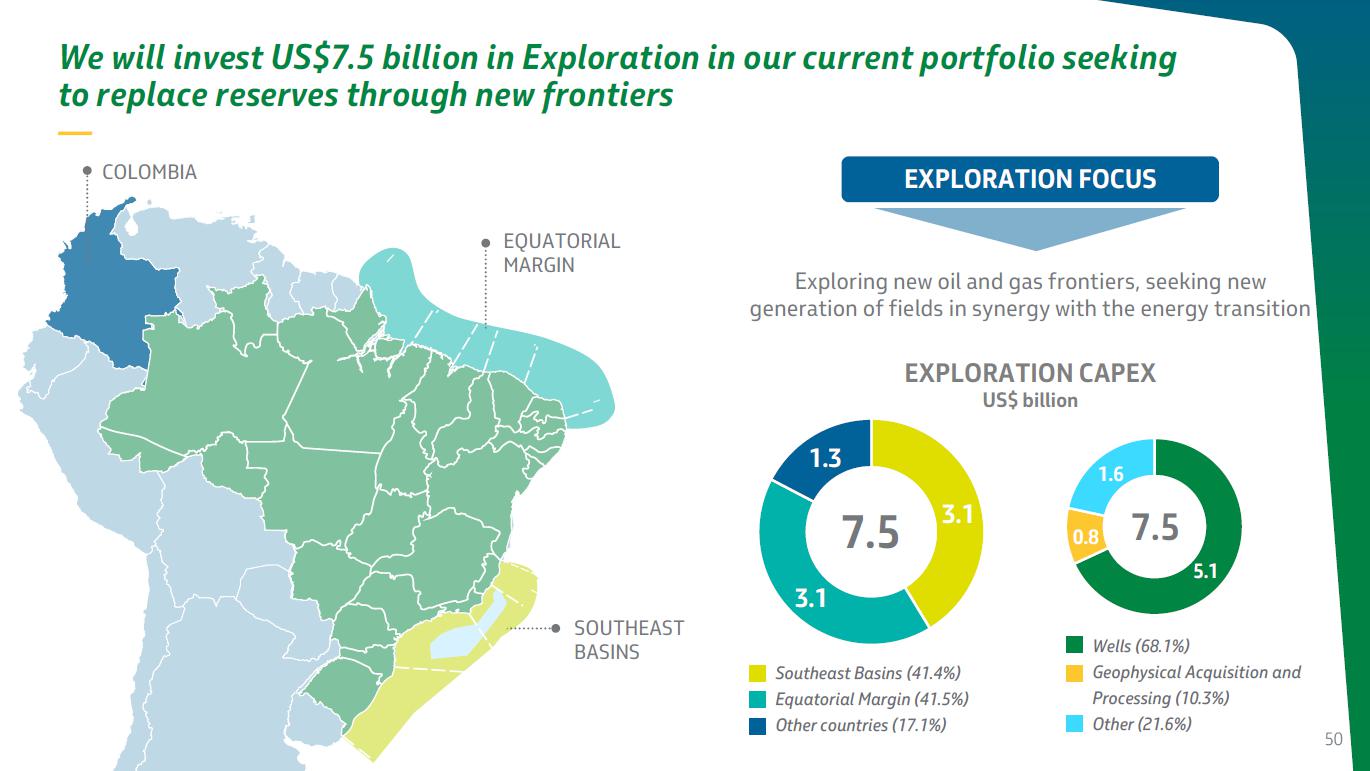The width and height of the screenshot is (1370, 771).
Task: Click the "1.6" value on the light blue donut segment
Action: click(1111, 475)
